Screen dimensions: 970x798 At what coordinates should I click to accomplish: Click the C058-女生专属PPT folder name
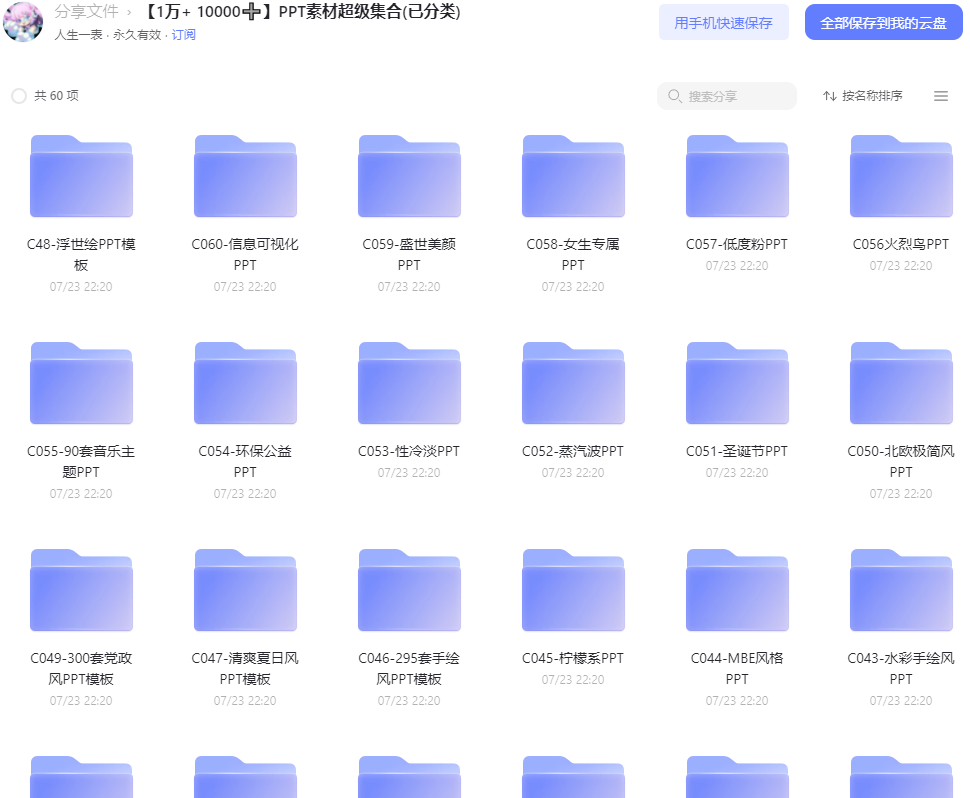point(573,254)
